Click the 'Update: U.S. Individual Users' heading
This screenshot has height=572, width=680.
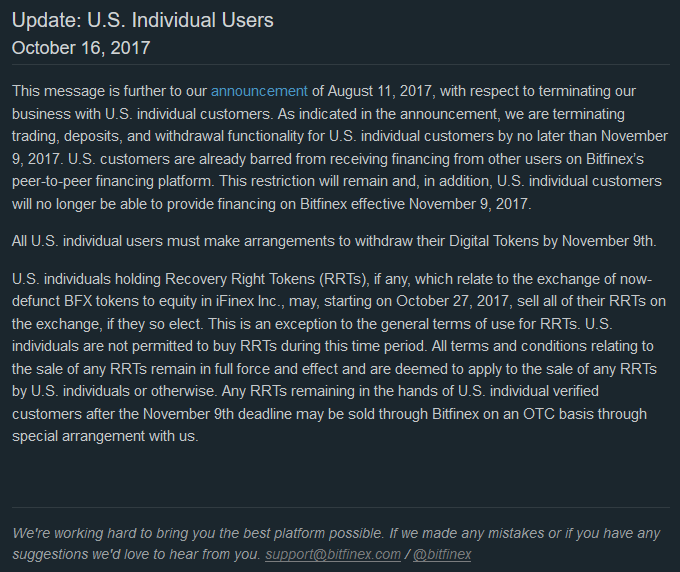click(x=143, y=20)
